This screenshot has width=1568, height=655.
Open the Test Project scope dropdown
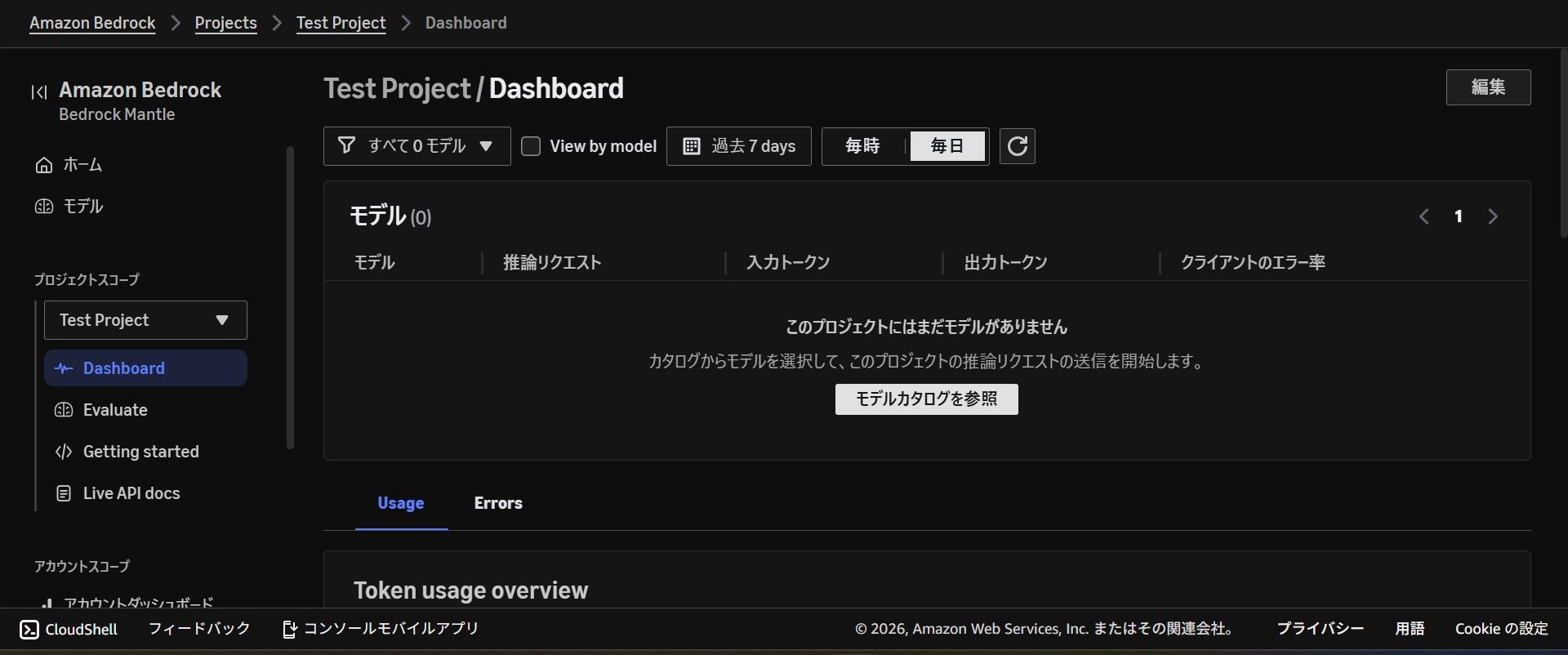pos(145,320)
